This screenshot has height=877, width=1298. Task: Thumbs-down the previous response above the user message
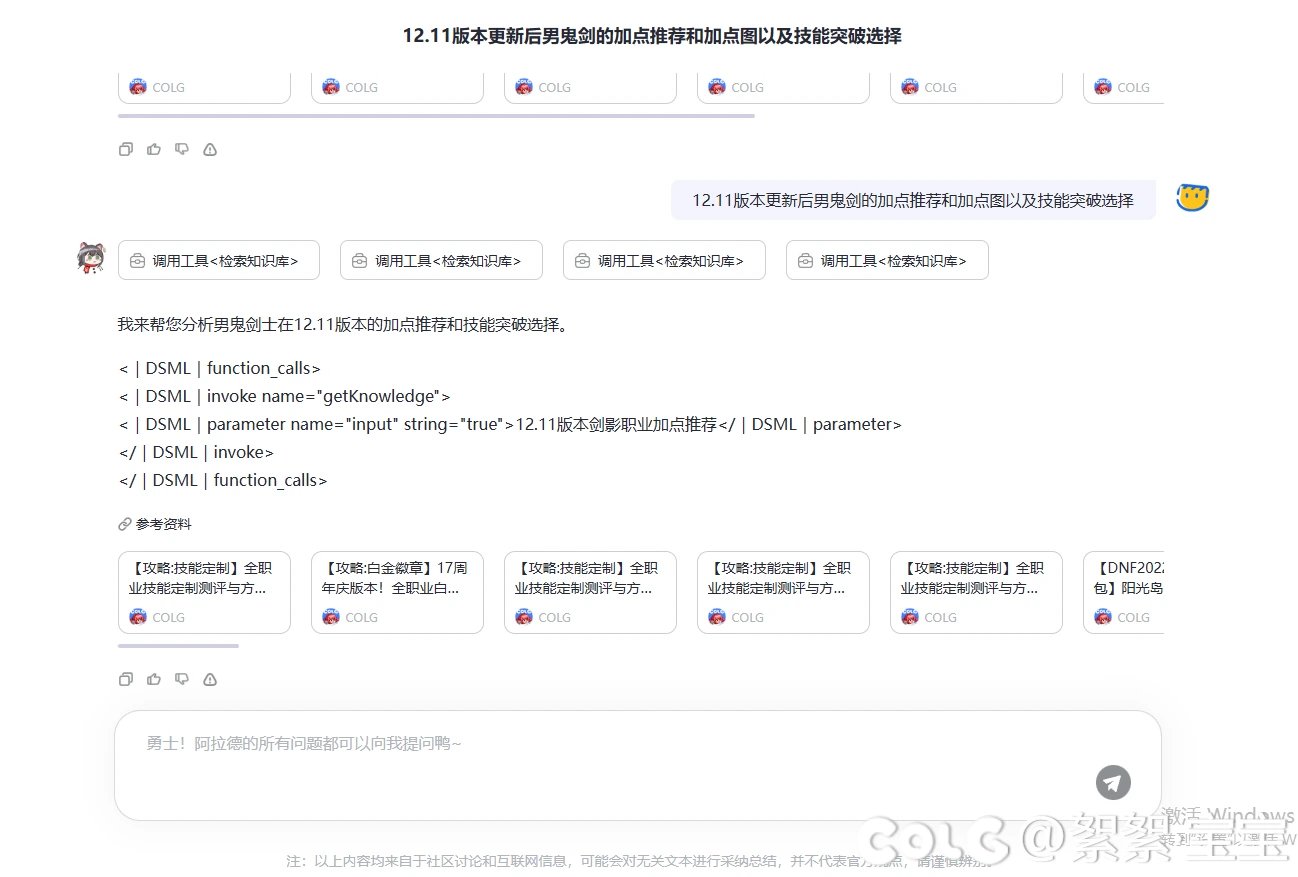point(181,149)
